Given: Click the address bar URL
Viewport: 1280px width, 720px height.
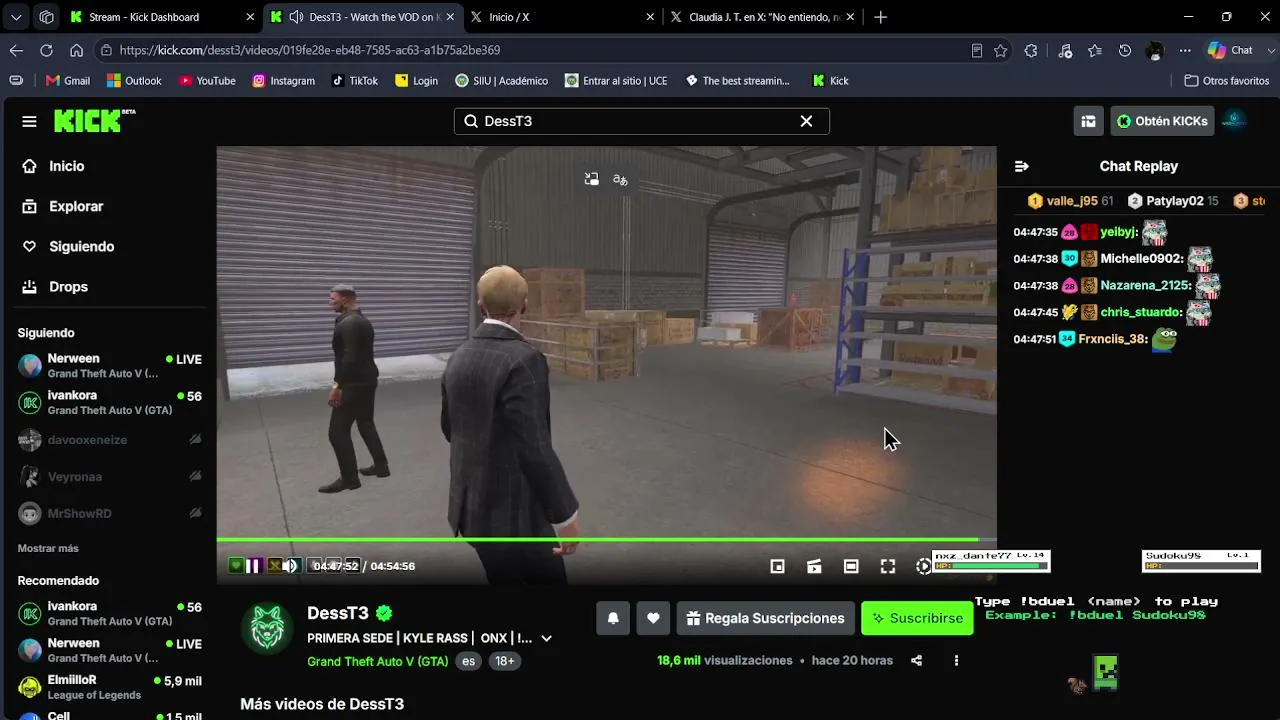Looking at the screenshot, I should coord(309,50).
